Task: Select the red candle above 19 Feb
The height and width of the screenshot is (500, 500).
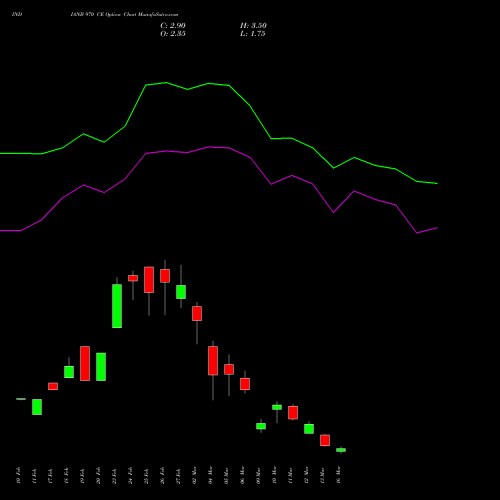Action: pyautogui.click(x=85, y=363)
